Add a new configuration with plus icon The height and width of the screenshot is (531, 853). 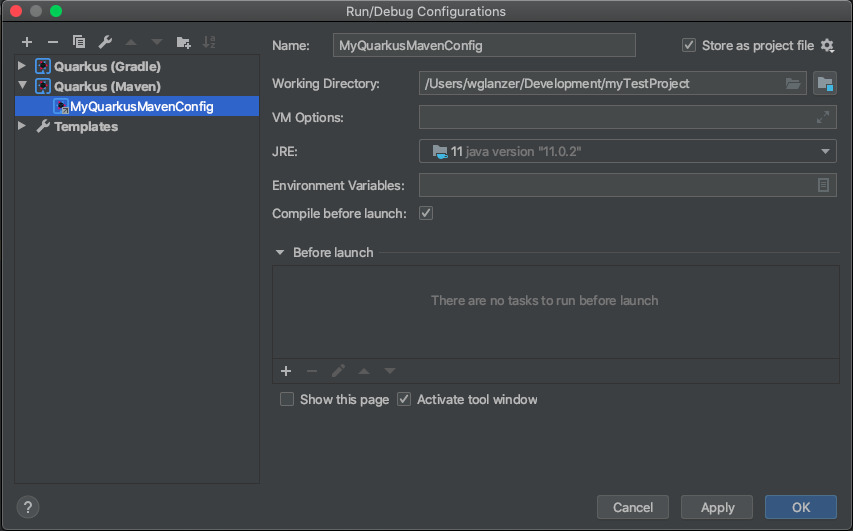click(x=27, y=42)
